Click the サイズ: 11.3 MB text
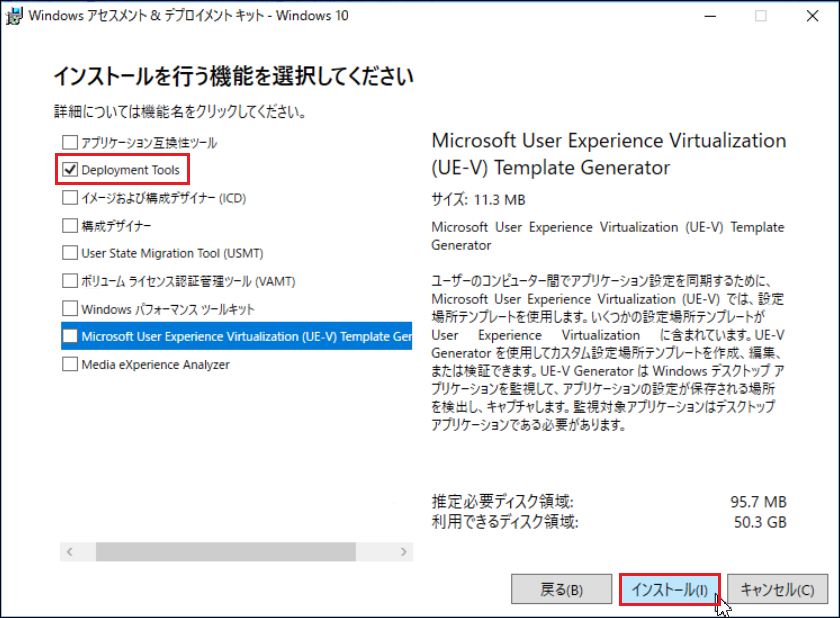 pyautogui.click(x=478, y=200)
